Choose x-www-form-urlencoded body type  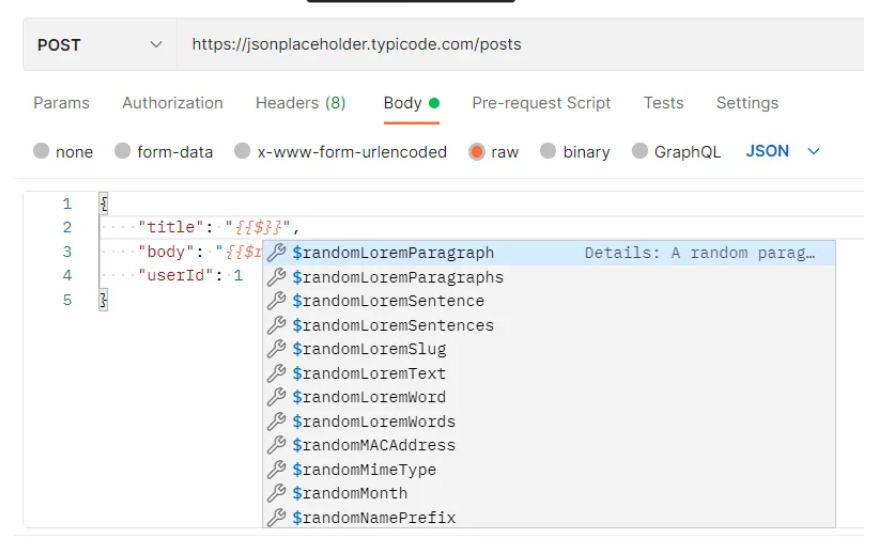242,151
